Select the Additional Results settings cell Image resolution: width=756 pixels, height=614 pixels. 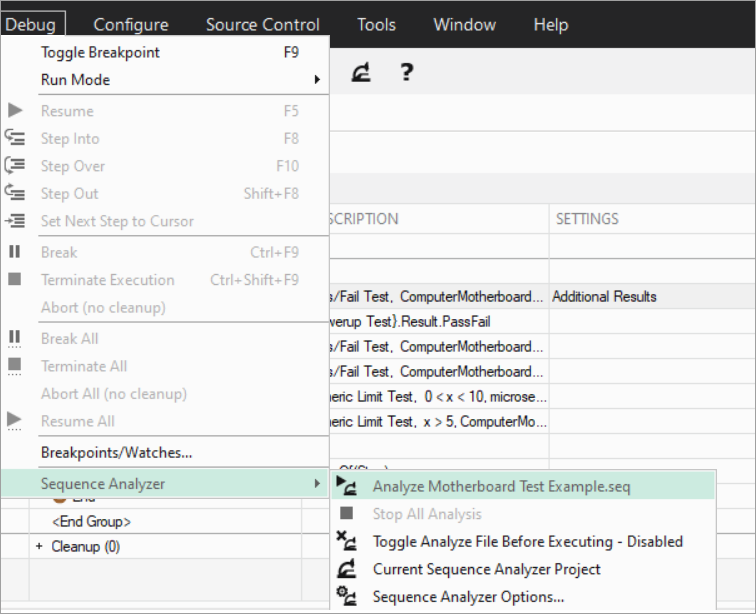[652, 296]
